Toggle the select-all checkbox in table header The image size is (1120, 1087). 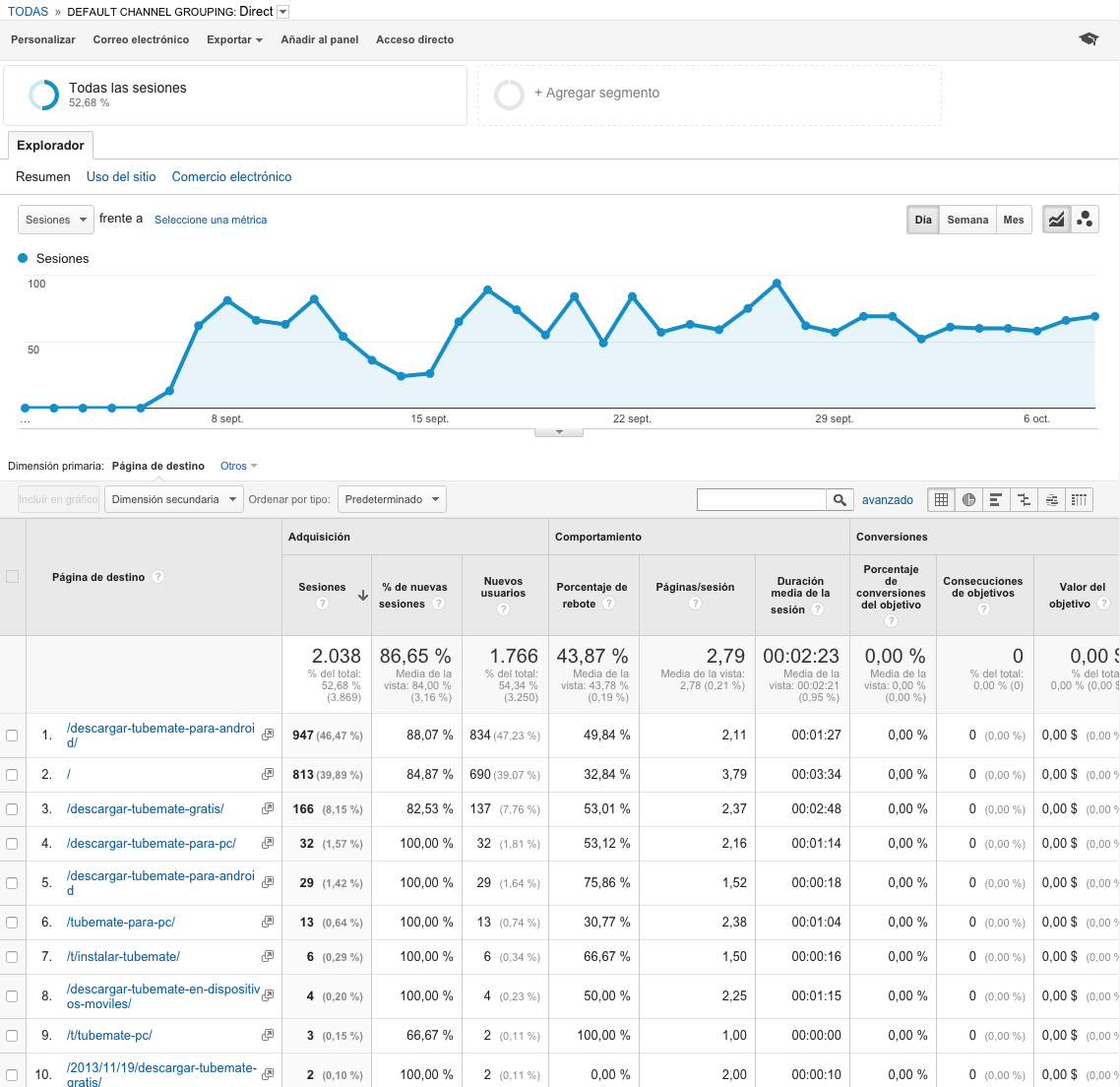click(12, 577)
